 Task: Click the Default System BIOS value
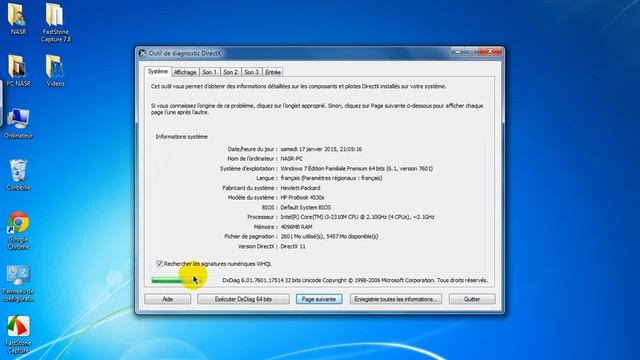pos(306,207)
